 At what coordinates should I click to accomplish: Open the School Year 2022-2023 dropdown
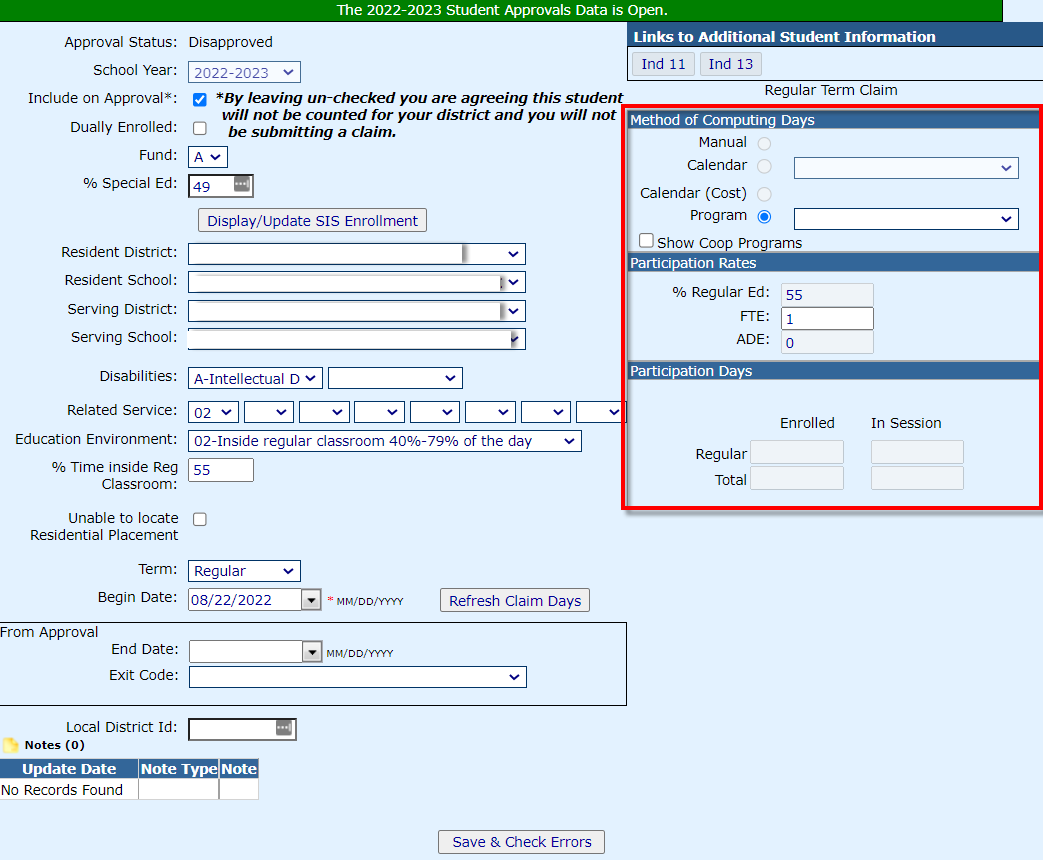244,72
